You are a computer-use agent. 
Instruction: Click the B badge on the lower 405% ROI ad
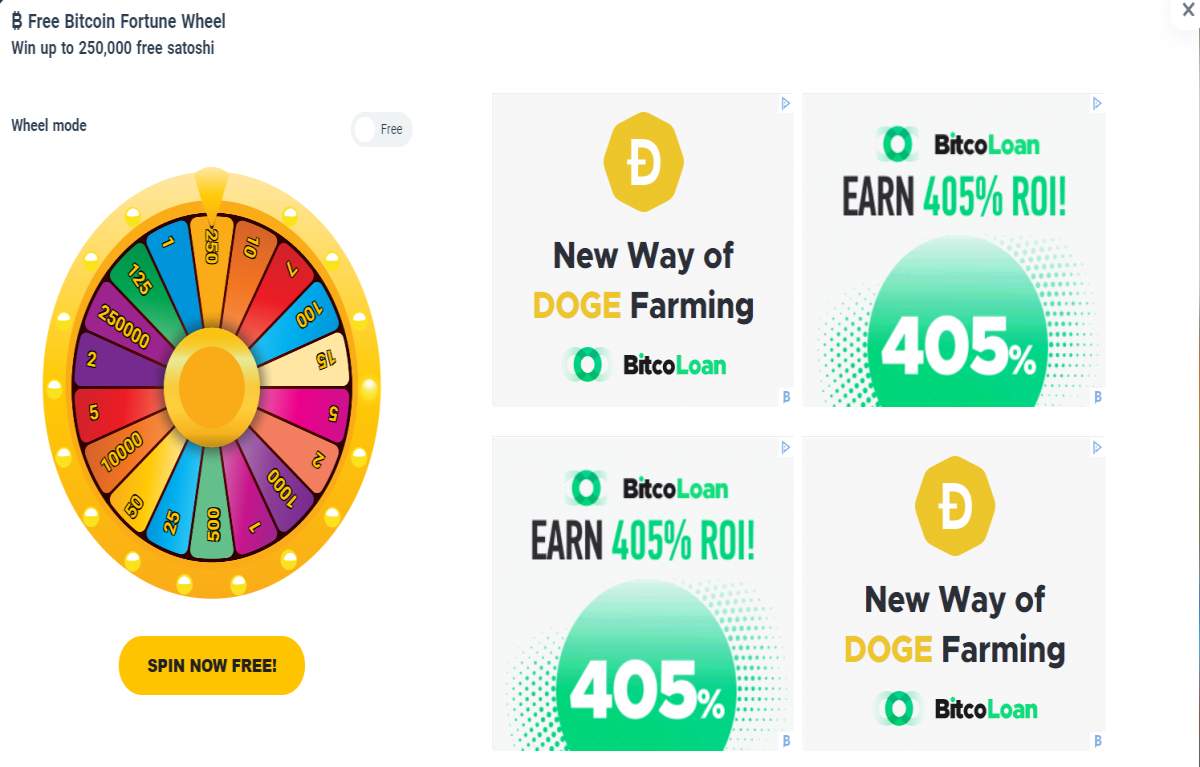point(786,741)
